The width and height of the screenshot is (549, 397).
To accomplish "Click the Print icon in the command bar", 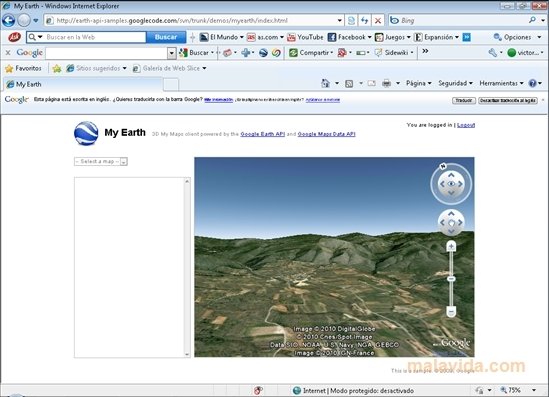I will 387,83.
